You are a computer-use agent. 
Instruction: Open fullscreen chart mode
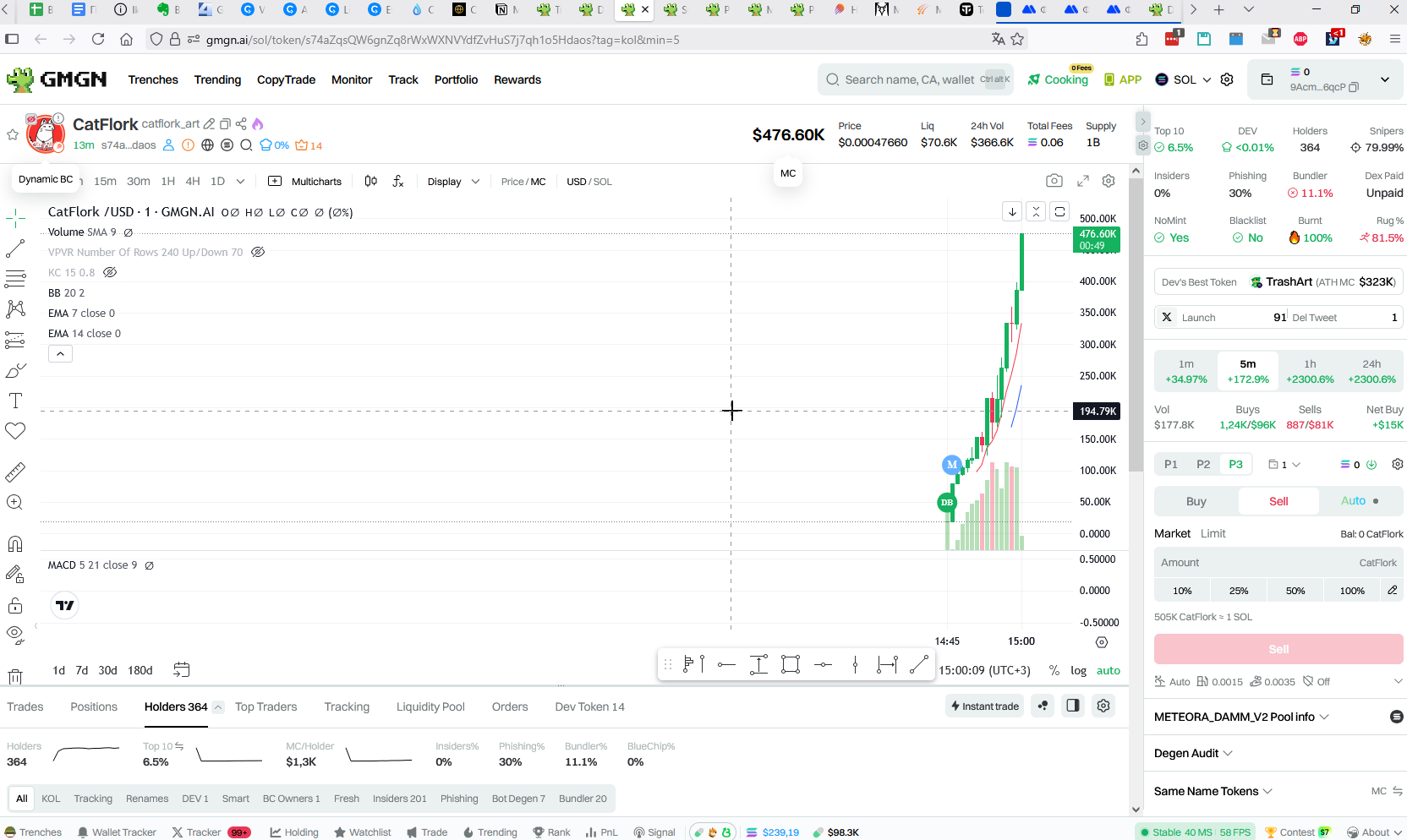(1082, 181)
